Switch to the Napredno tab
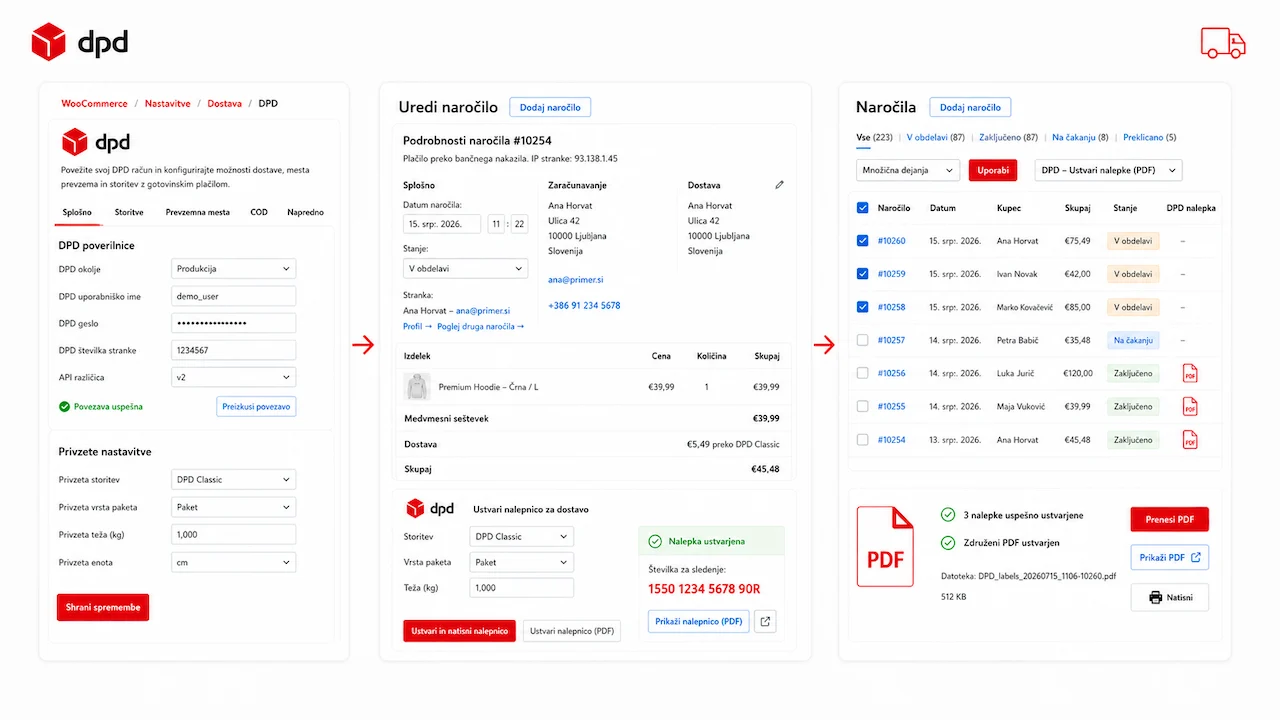Image resolution: width=1280 pixels, height=720 pixels. (x=305, y=212)
